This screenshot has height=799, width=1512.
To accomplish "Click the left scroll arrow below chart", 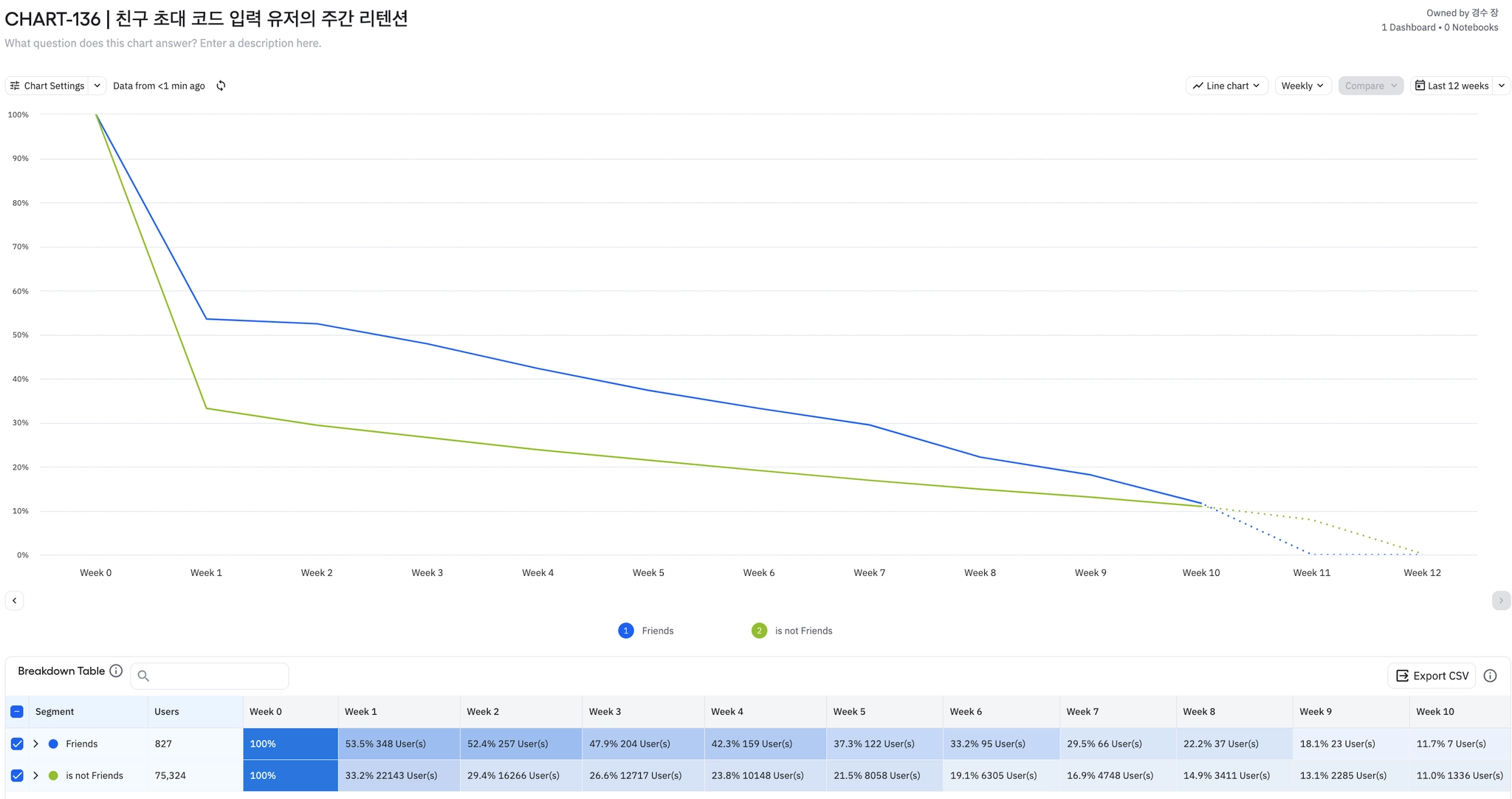I will pyautogui.click(x=15, y=600).
